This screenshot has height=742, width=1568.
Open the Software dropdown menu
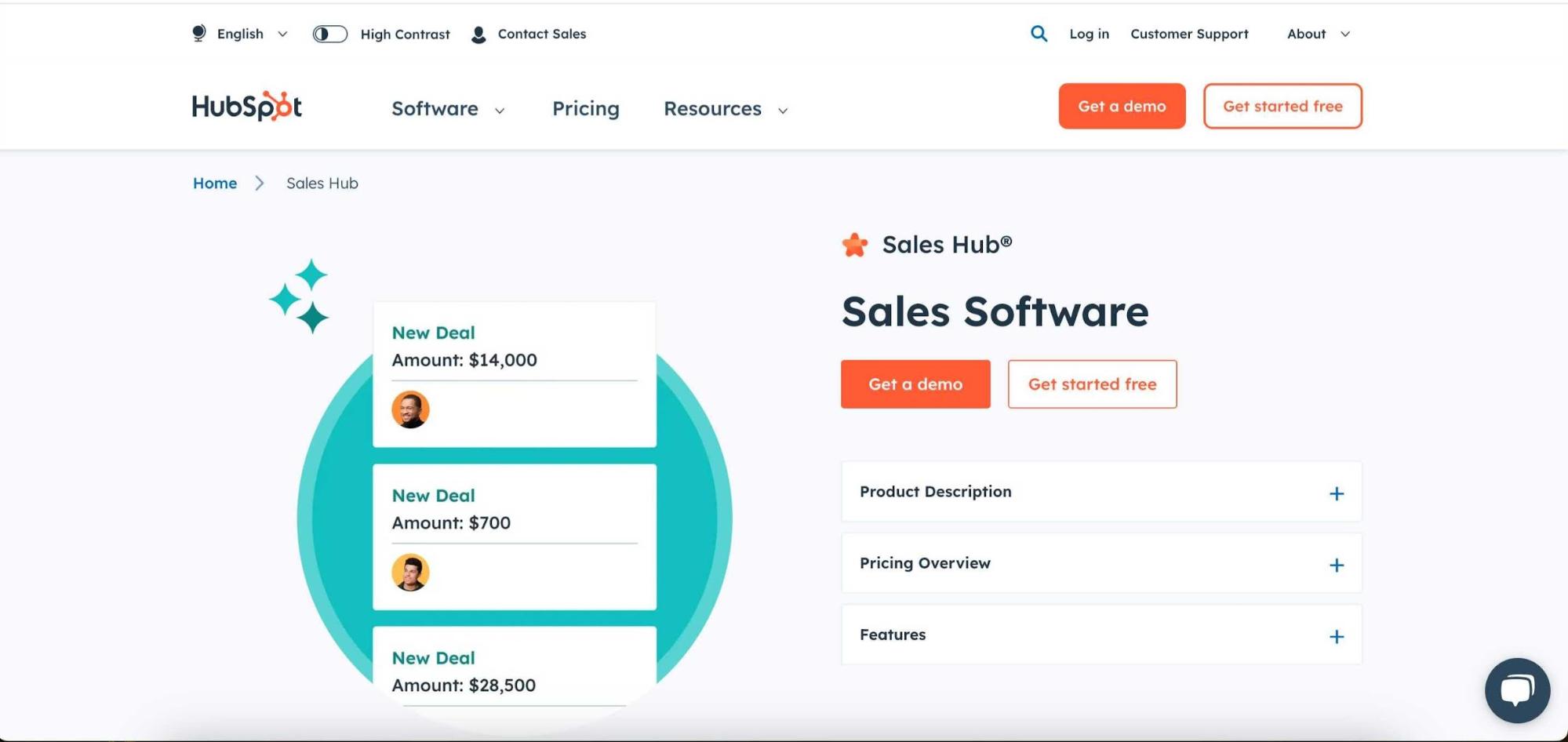click(447, 109)
